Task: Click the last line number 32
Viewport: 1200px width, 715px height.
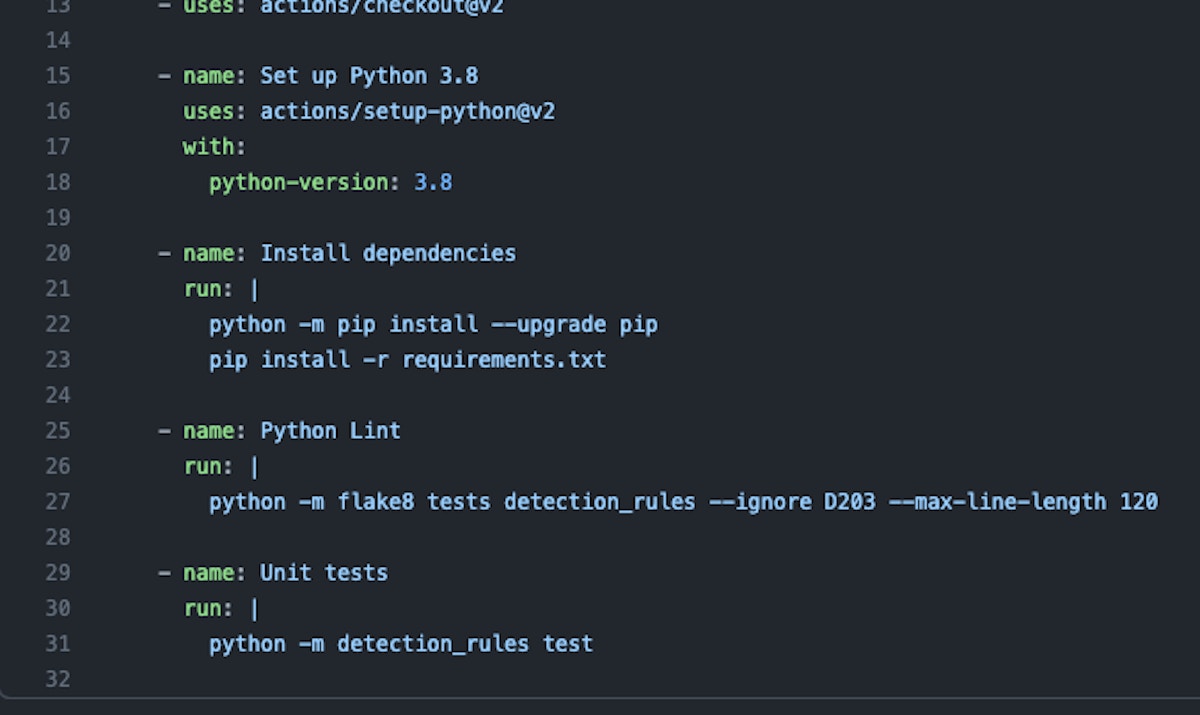Action: [x=58, y=679]
